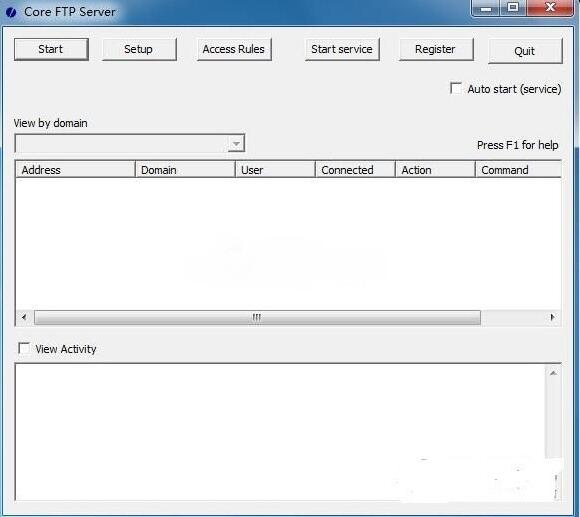Image resolution: width=580 pixels, height=517 pixels.
Task: Click the left arrow of horizontal scrollbar
Action: [24, 317]
